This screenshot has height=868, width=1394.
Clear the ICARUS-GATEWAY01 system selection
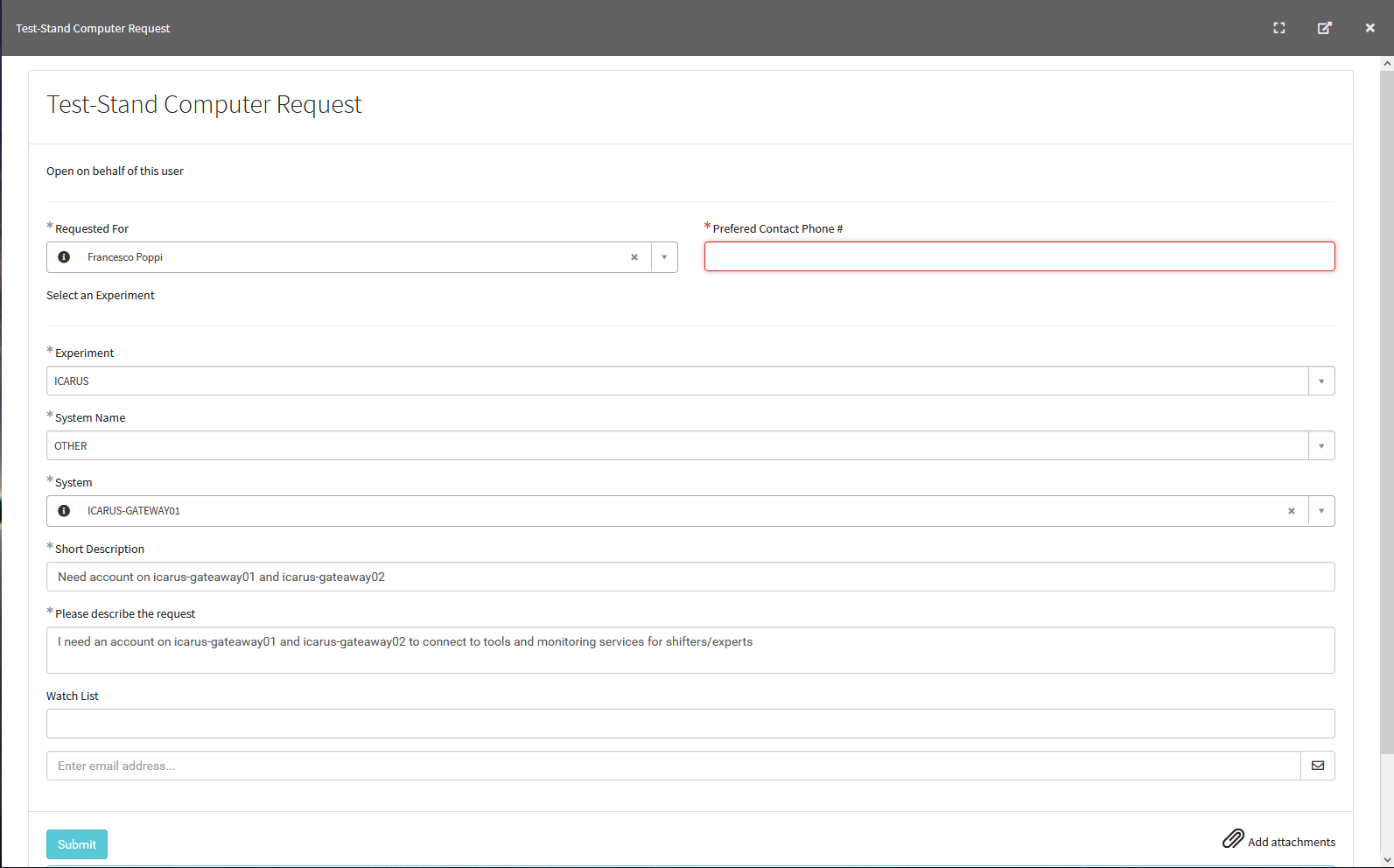point(1292,511)
